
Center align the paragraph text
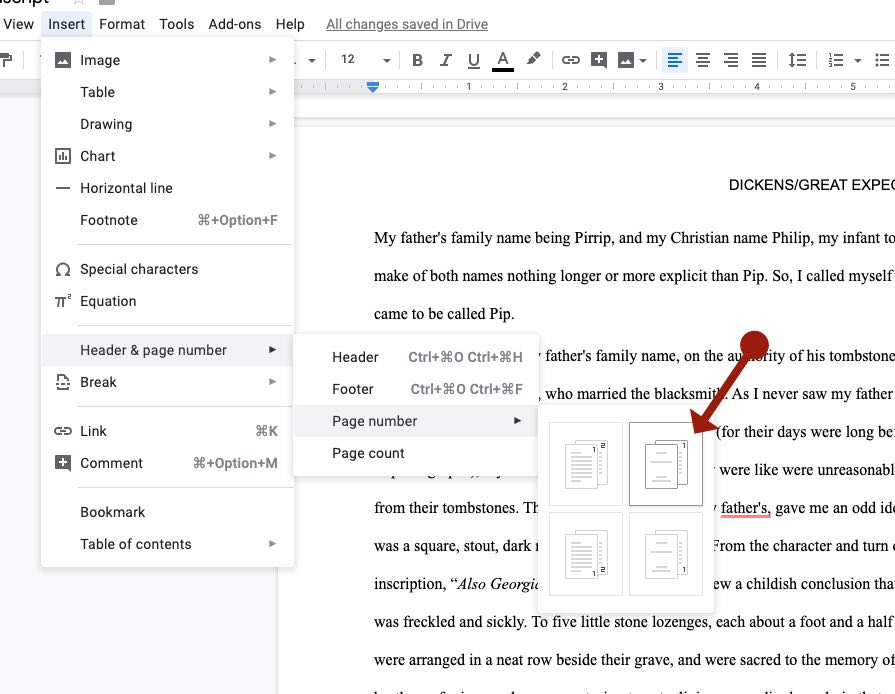click(703, 59)
